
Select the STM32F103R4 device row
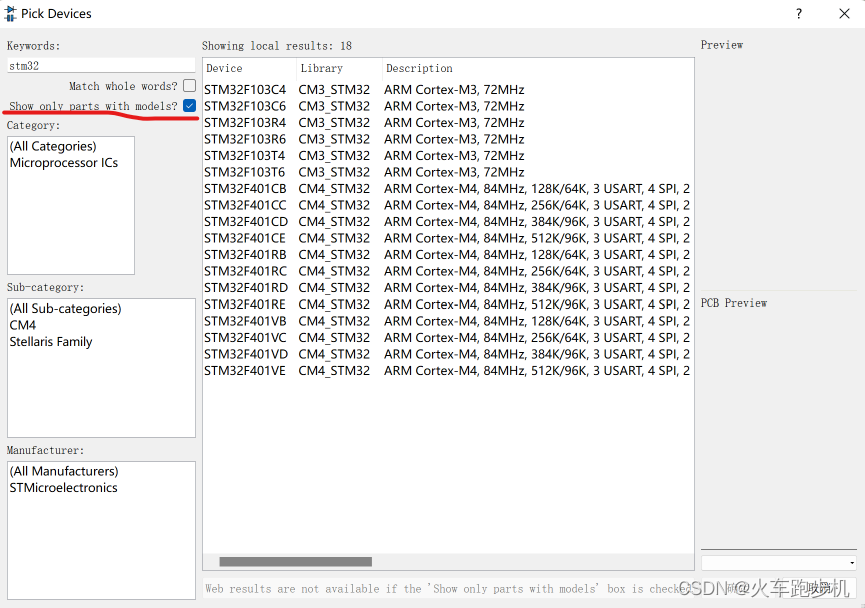pos(447,122)
